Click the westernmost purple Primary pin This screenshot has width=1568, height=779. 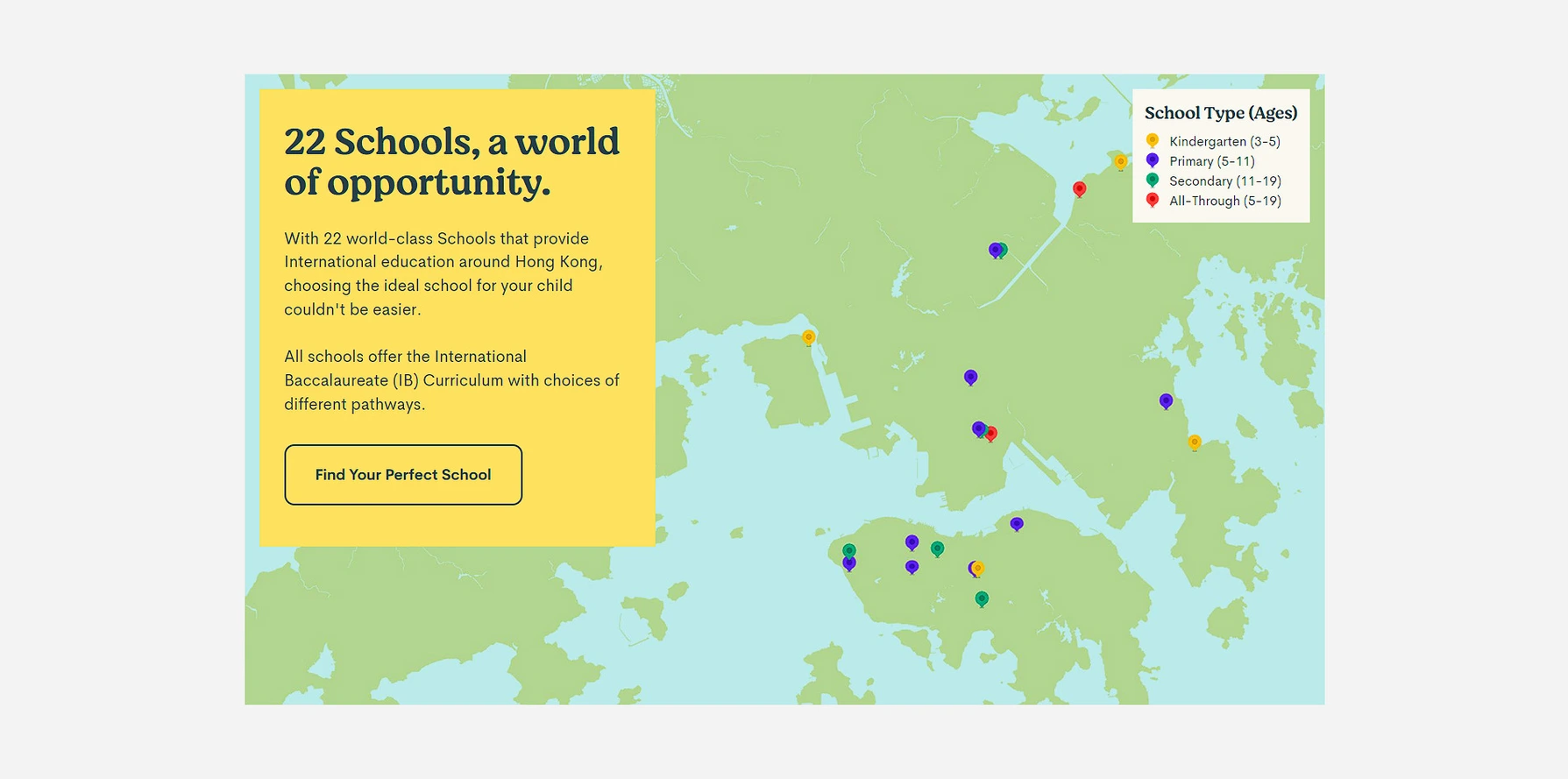click(x=849, y=564)
